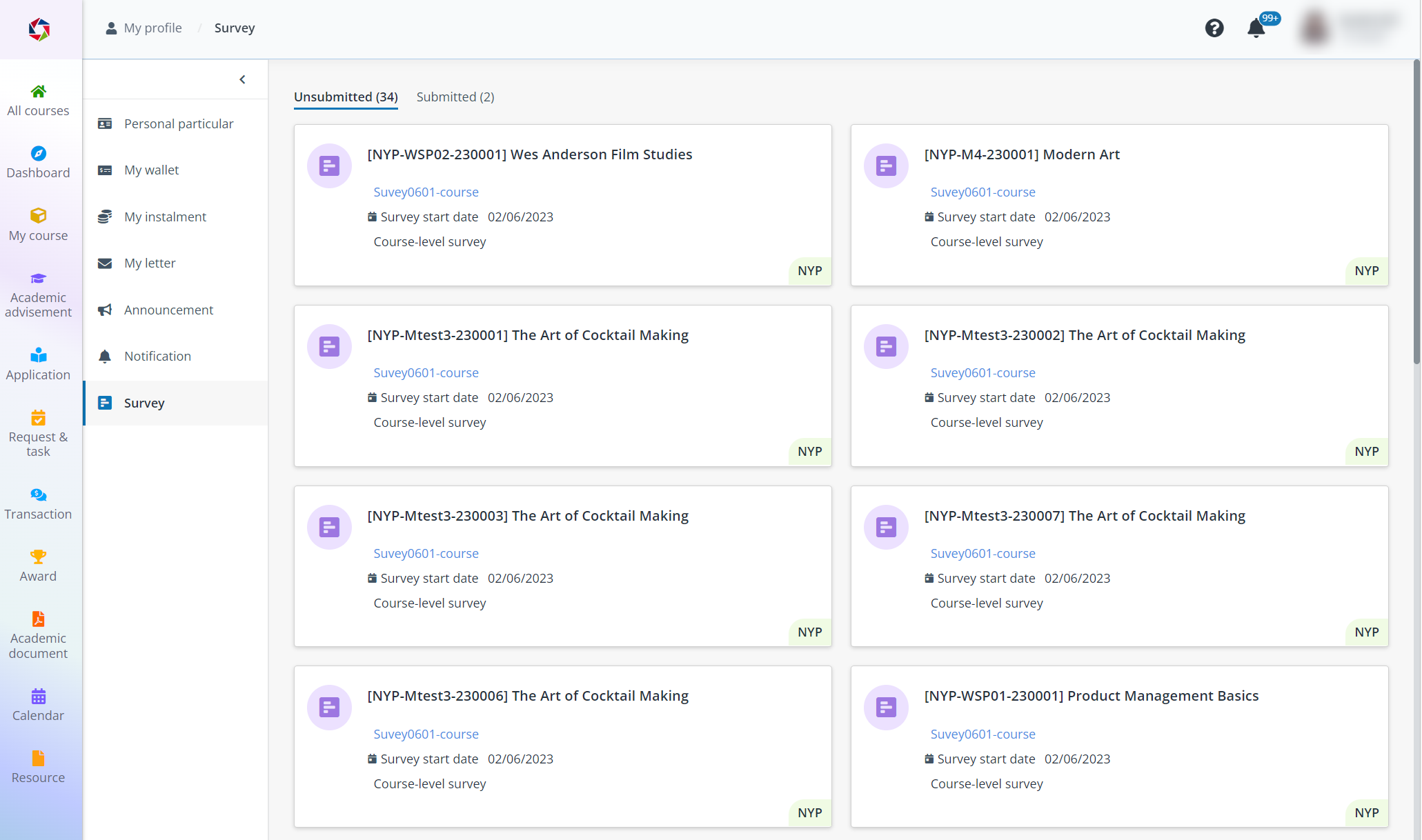Click the survey icon on Wes Anderson card

tap(329, 166)
